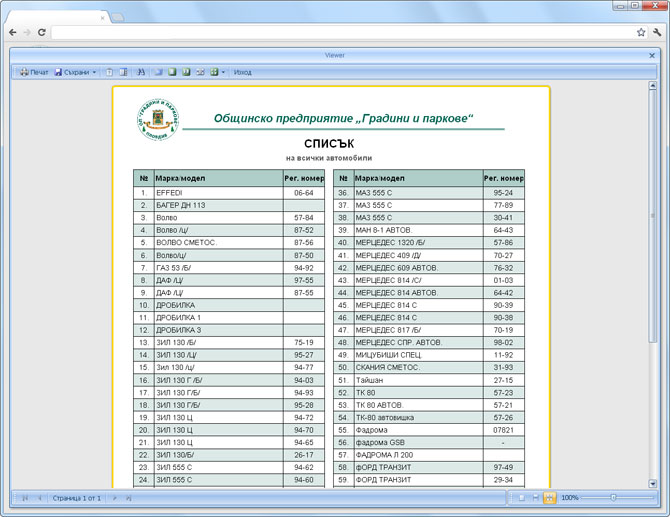The width and height of the screenshot is (670, 517).
Task: Reload the page in browser
Action: [x=41, y=32]
